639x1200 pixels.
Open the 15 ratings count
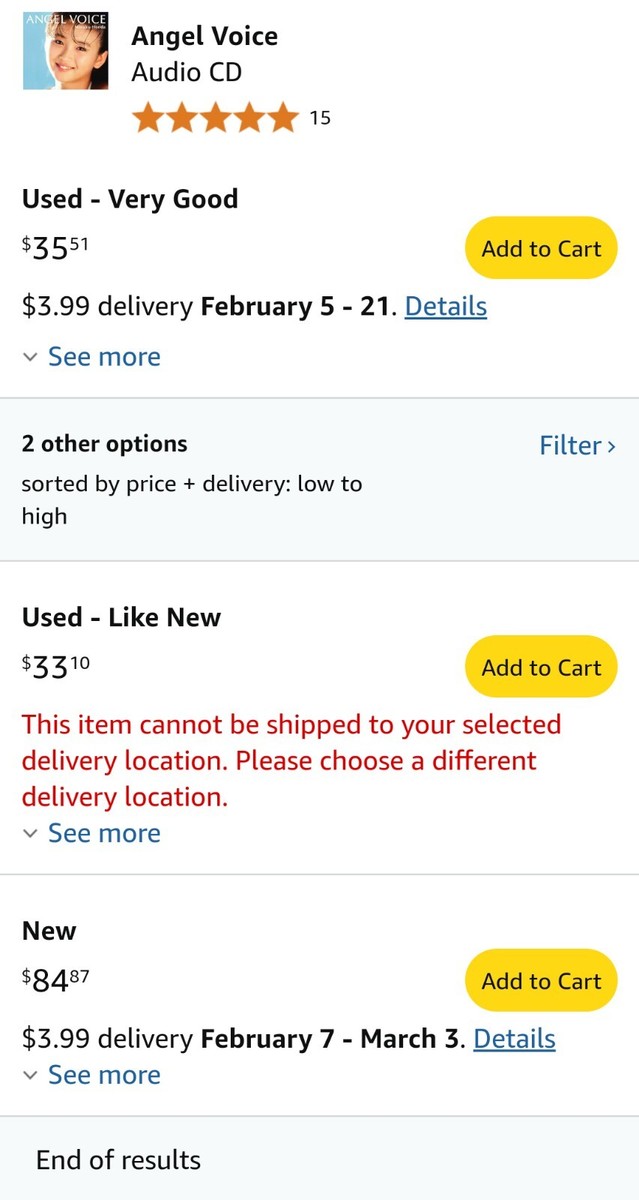click(320, 118)
